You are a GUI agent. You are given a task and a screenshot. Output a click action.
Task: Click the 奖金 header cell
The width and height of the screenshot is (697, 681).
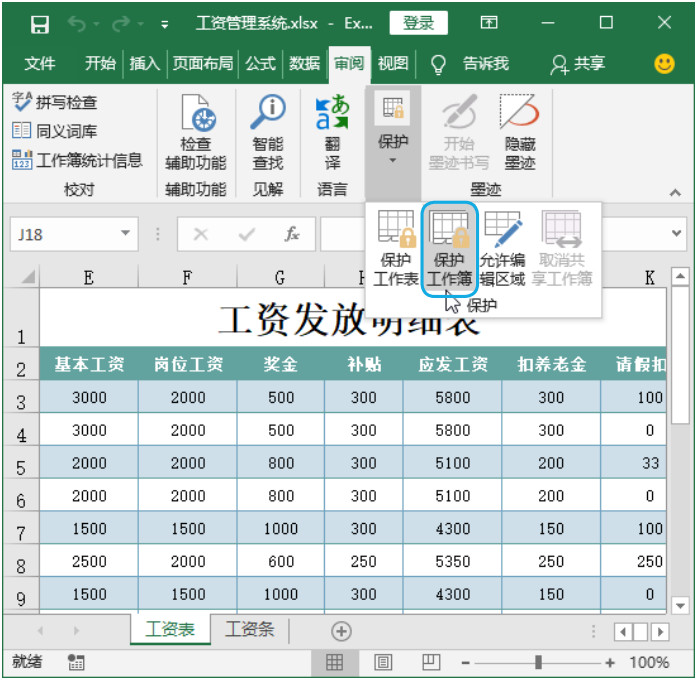tap(280, 364)
